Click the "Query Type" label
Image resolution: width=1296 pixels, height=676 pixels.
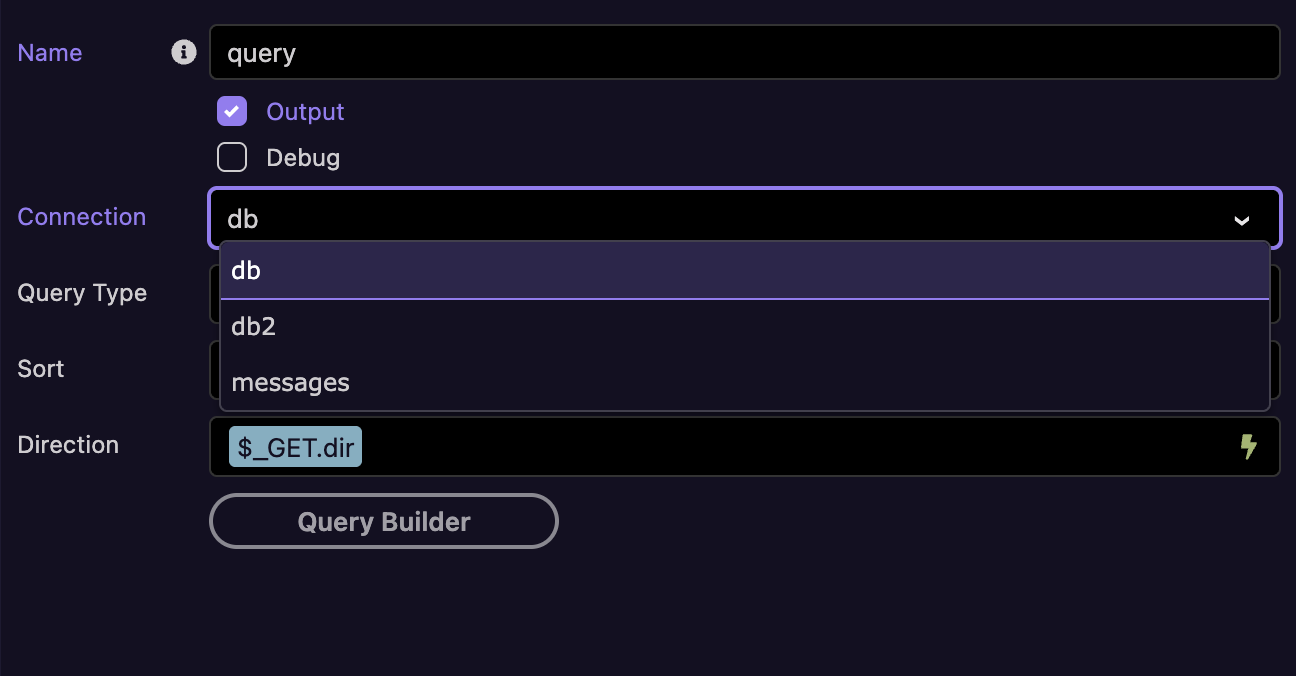82,294
